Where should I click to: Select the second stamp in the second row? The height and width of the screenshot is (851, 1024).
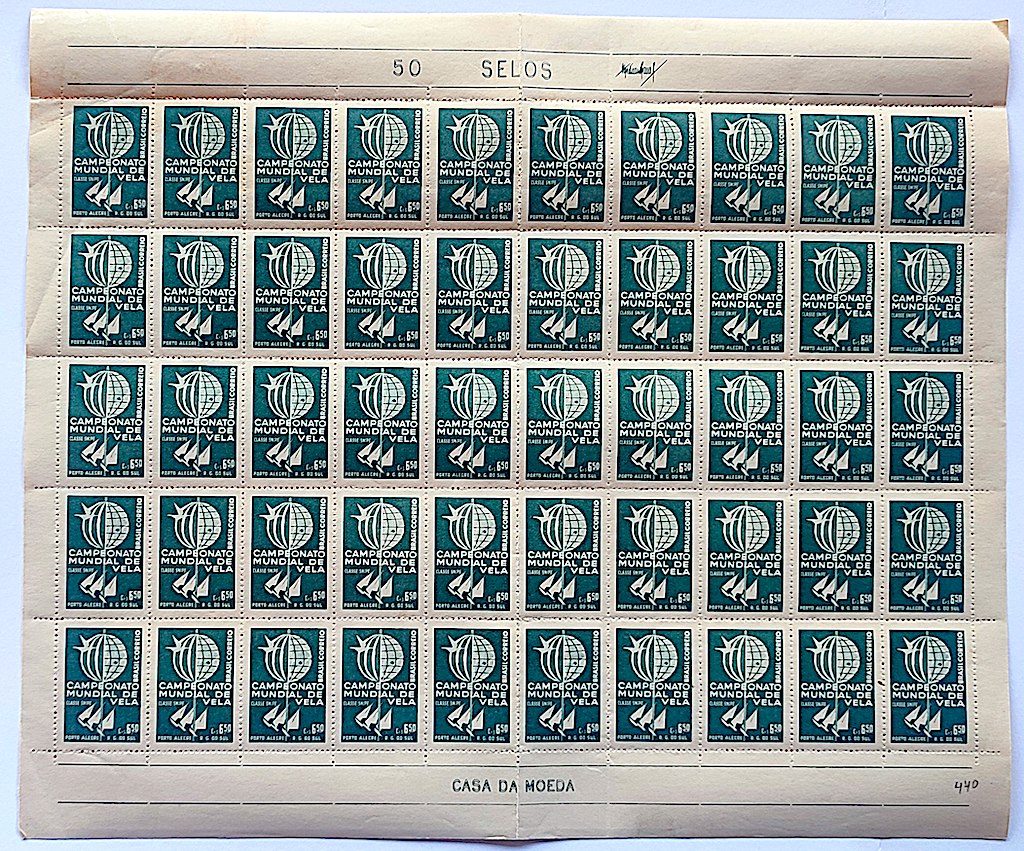coord(199,292)
